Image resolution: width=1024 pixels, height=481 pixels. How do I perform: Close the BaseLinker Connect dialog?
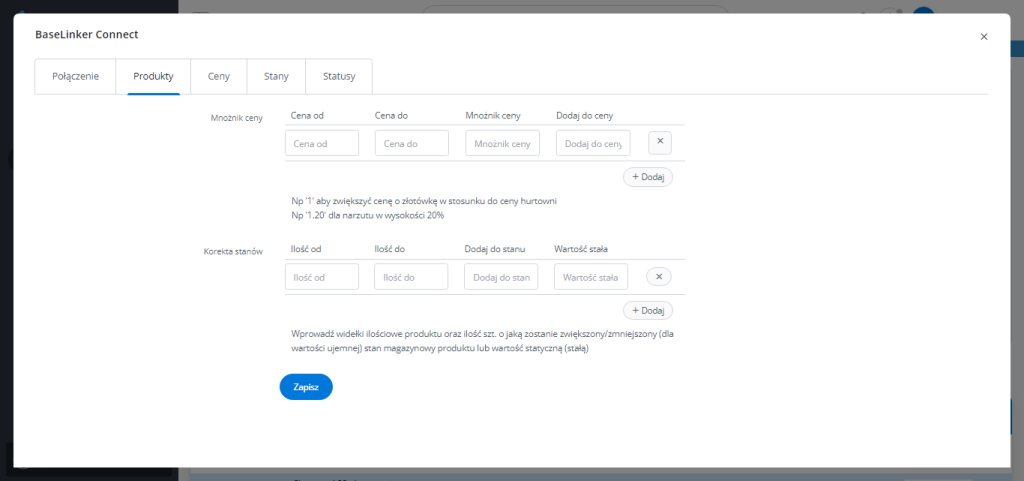(984, 37)
